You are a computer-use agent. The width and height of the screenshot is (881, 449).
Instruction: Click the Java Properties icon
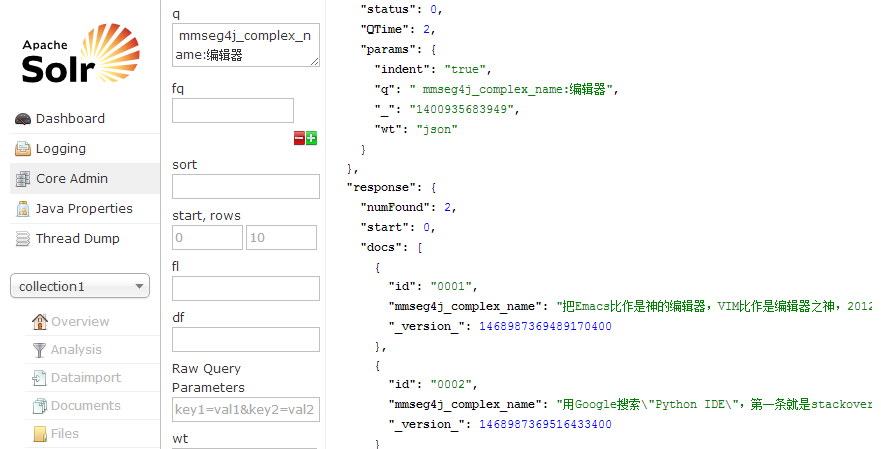23,209
